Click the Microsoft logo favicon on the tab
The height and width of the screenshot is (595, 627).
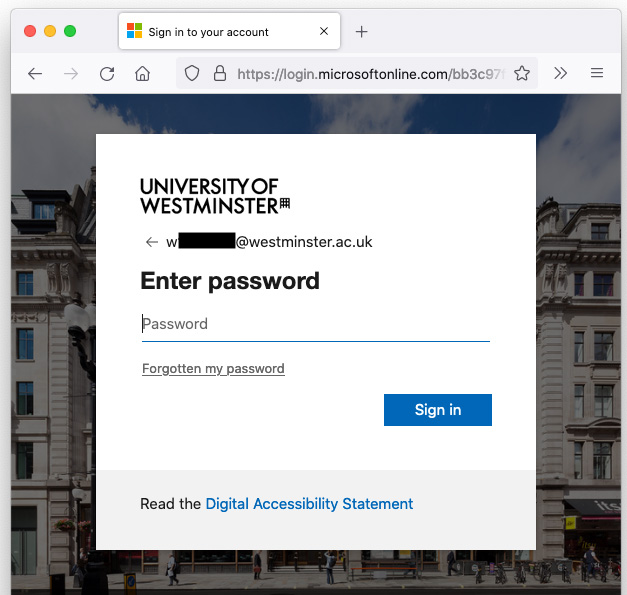(x=134, y=31)
